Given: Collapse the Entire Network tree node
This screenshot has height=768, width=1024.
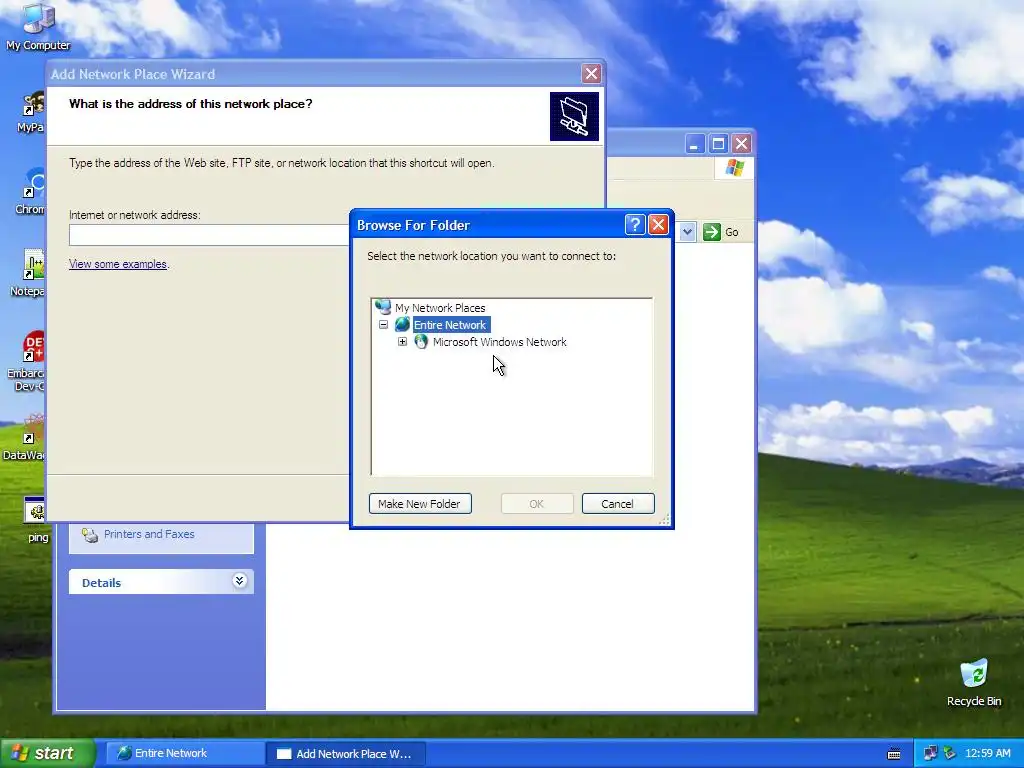Looking at the screenshot, I should click(383, 325).
